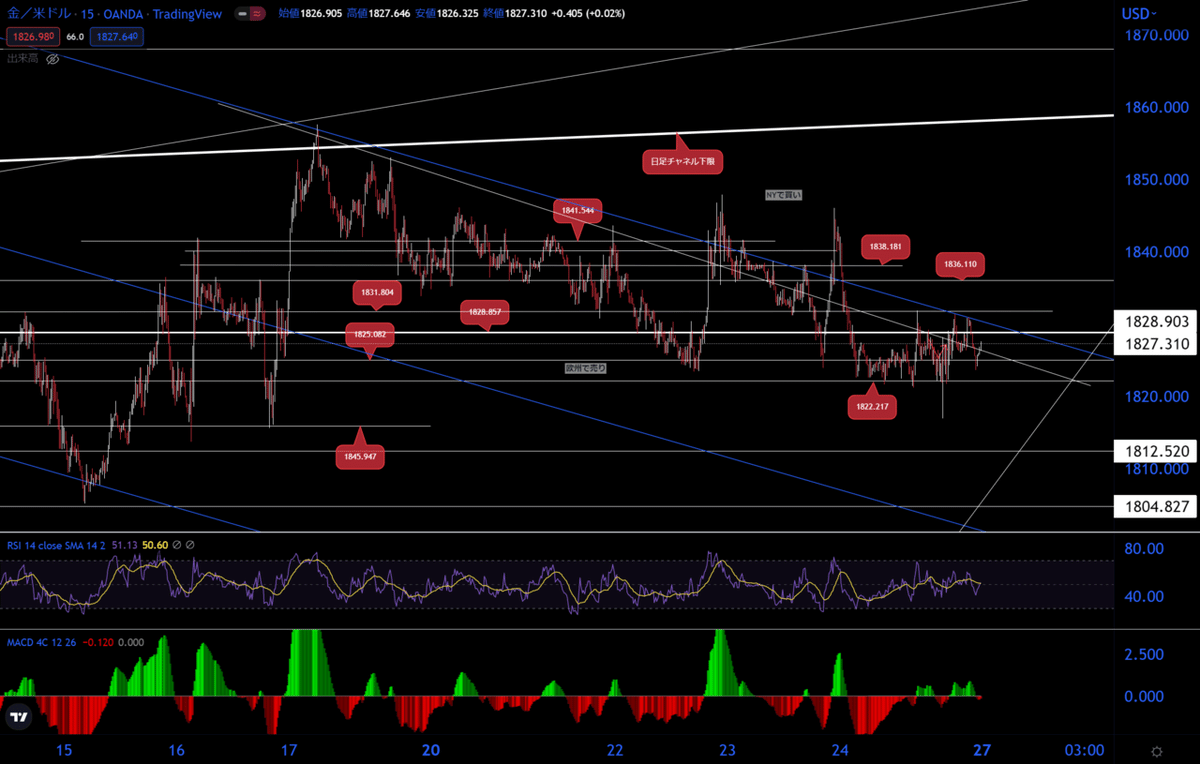This screenshot has width=1200, height=764.
Task: Select the 1845.947 price callout
Action: [x=360, y=456]
